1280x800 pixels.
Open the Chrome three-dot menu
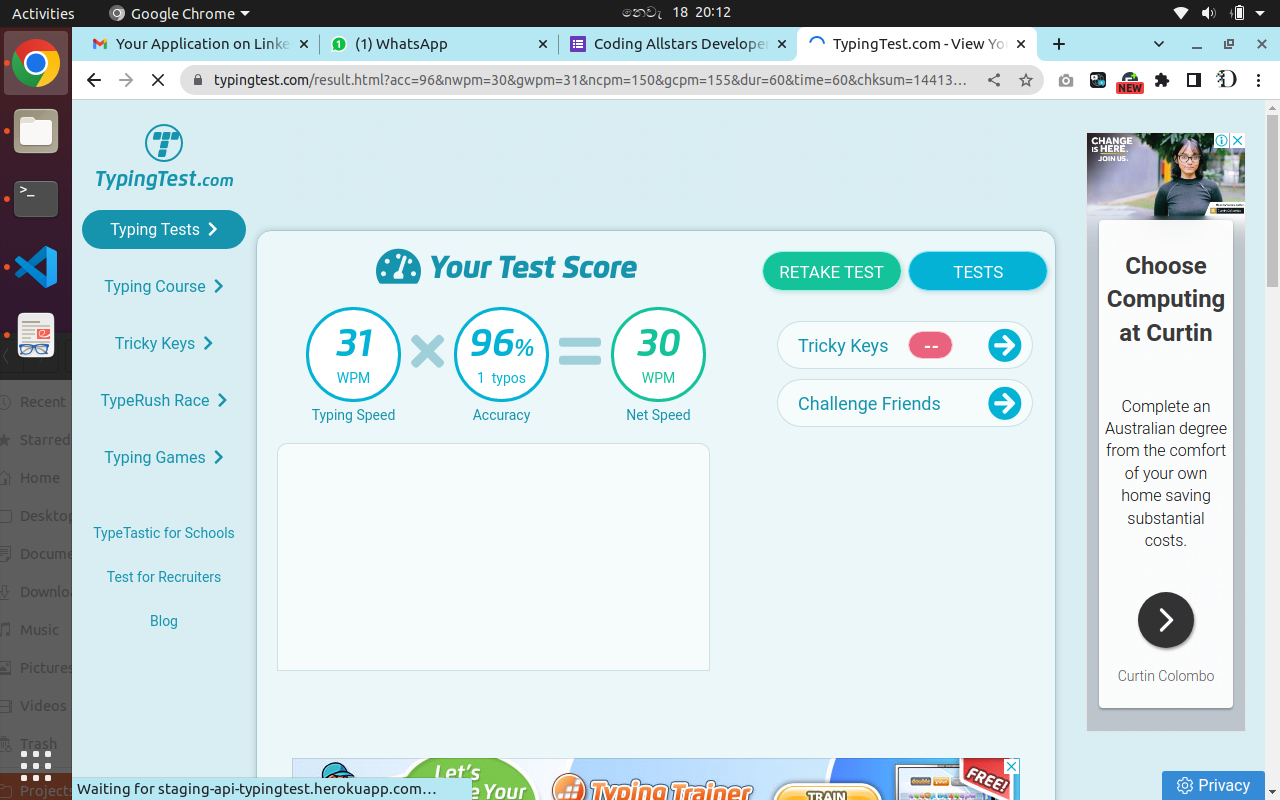coord(1259,80)
